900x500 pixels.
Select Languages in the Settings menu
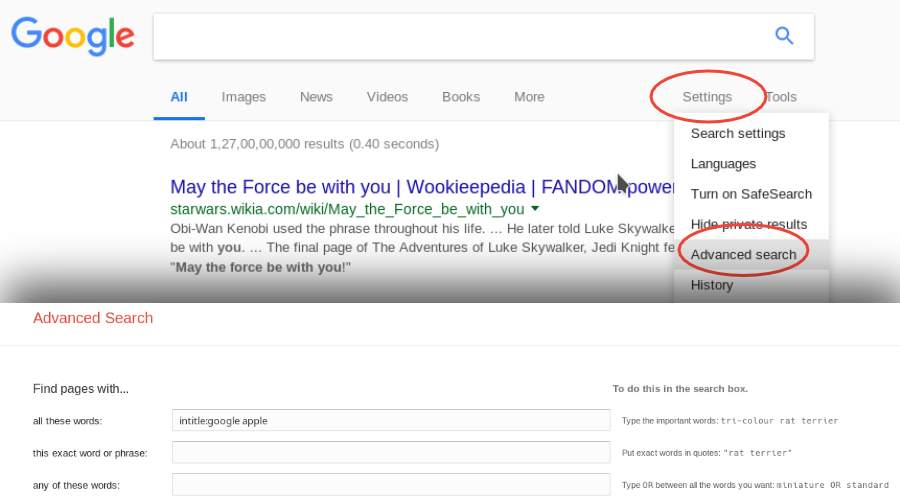723,164
